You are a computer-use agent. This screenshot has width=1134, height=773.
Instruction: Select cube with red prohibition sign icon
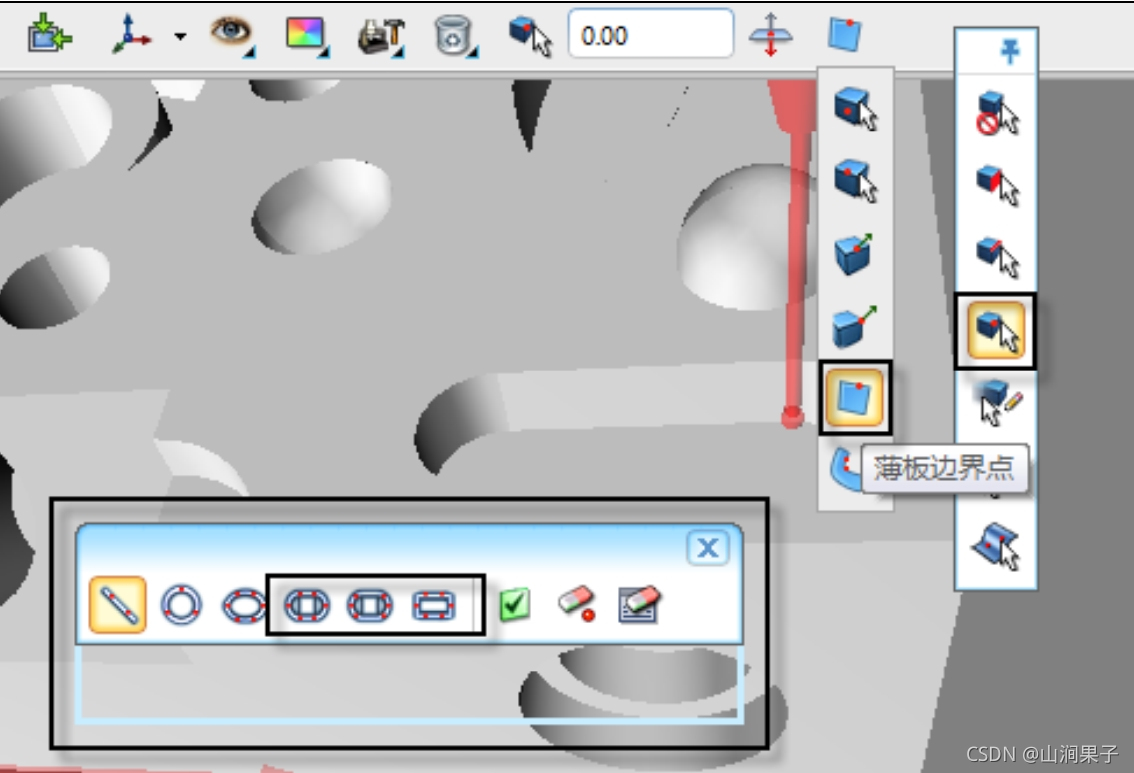click(x=997, y=113)
